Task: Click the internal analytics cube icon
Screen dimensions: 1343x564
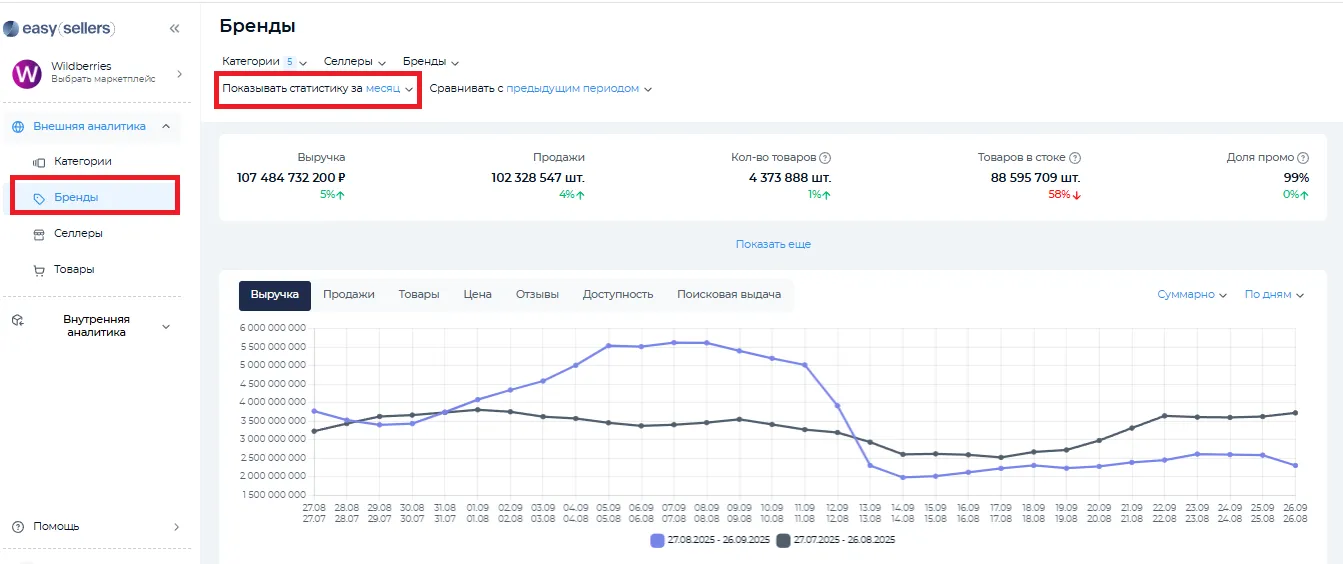Action: coord(18,321)
